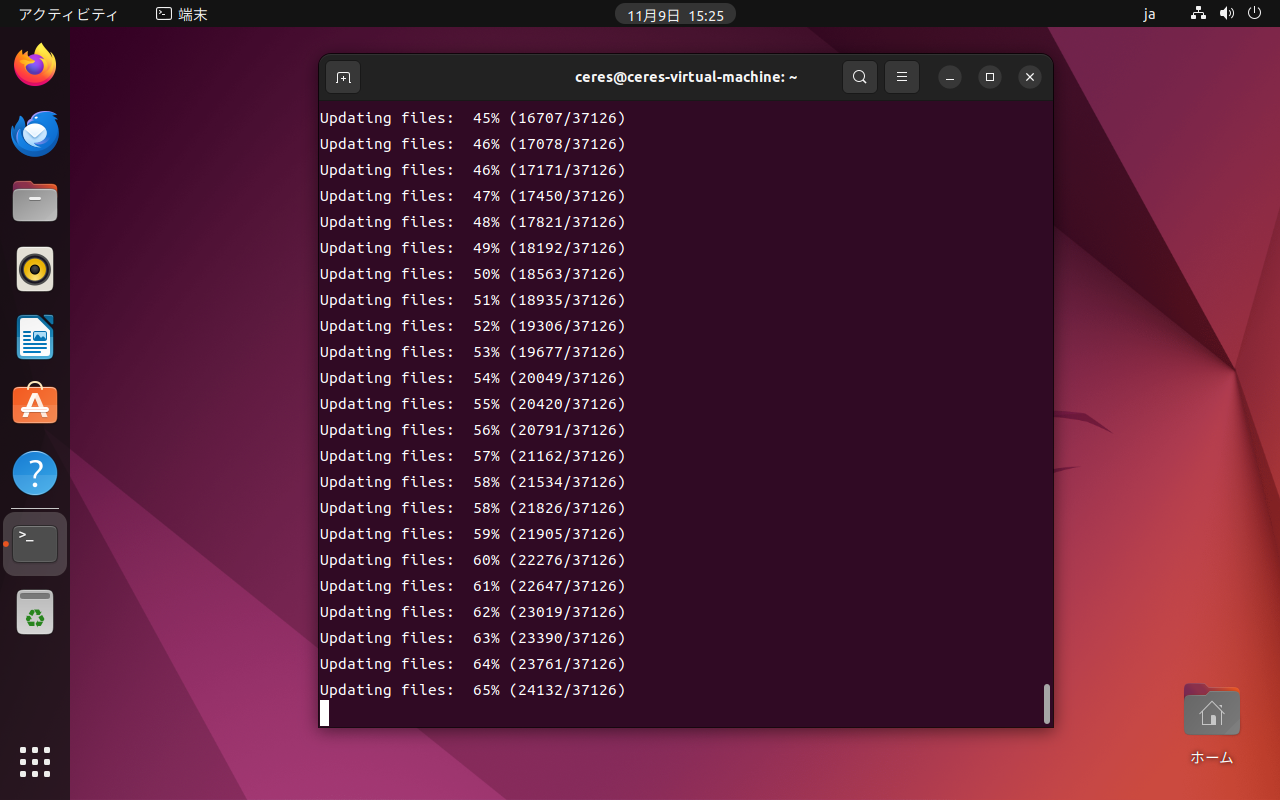Open the 端末 app menu in top bar
1280x800 pixels.
tap(182, 15)
